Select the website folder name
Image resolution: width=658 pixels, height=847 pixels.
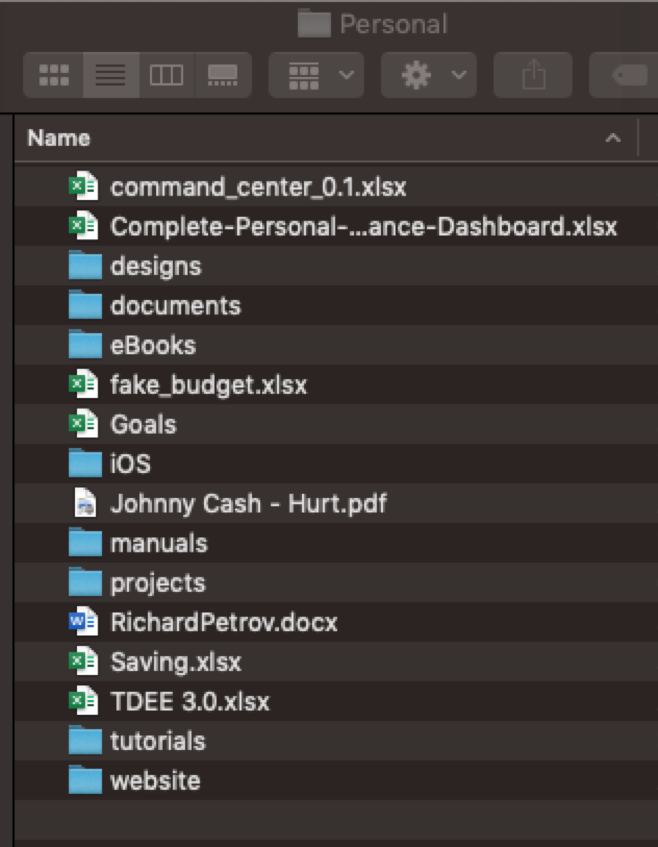[x=155, y=780]
